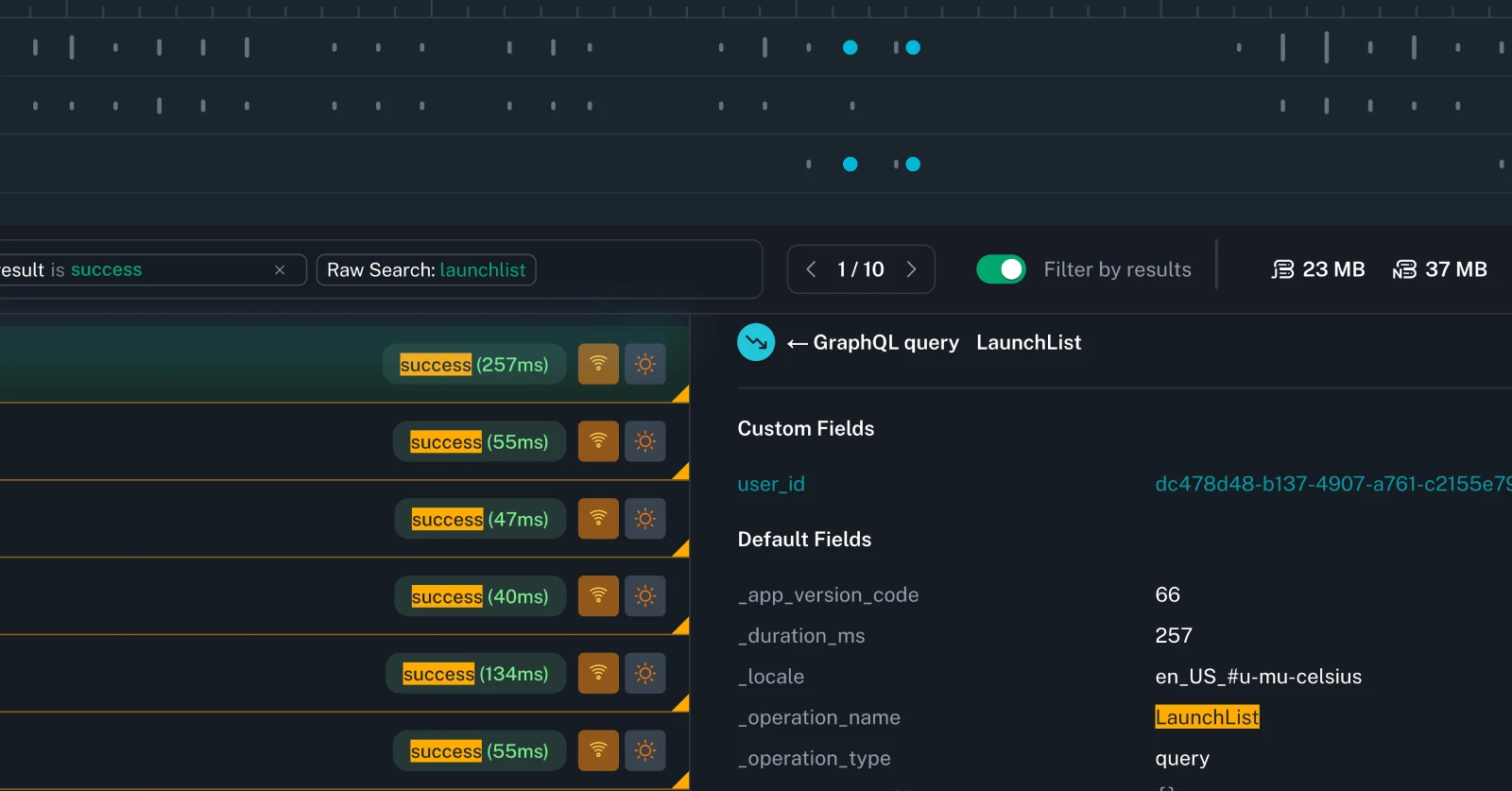Click the sun icon on the 257ms row
The width and height of the screenshot is (1512, 791).
(645, 364)
